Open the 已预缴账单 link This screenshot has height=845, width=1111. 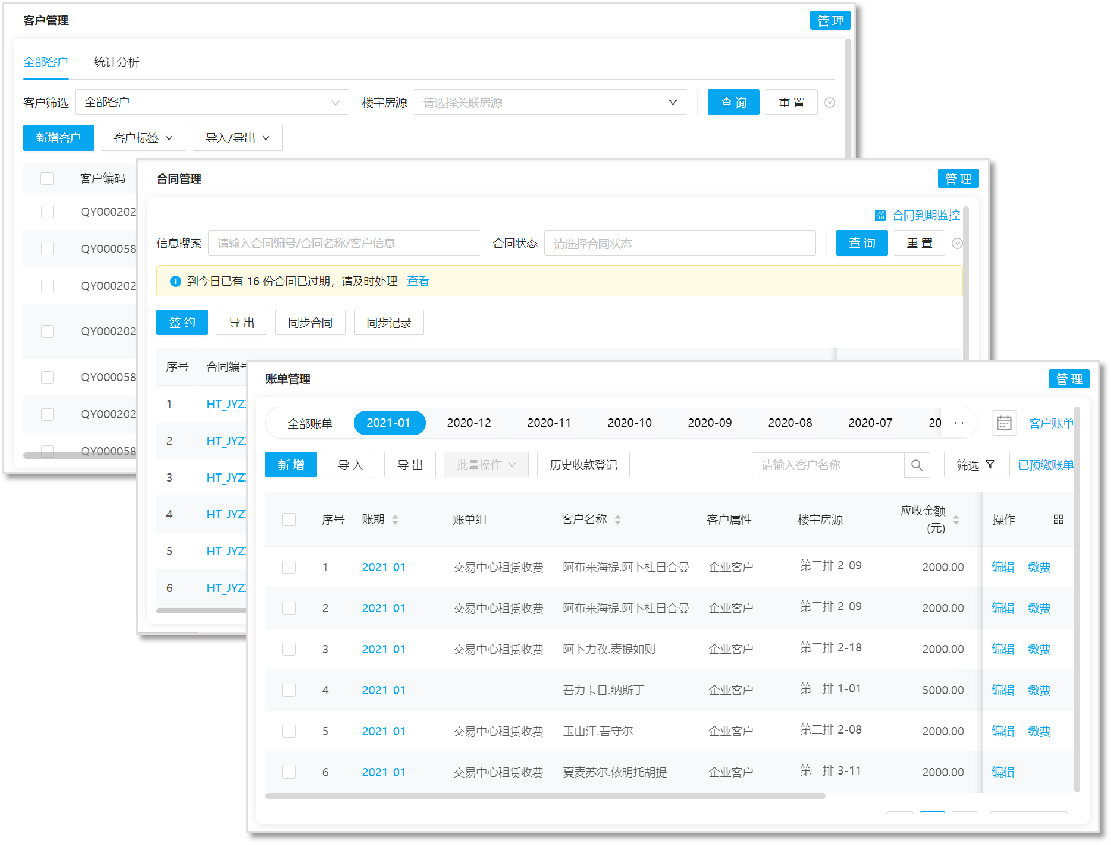click(1046, 465)
